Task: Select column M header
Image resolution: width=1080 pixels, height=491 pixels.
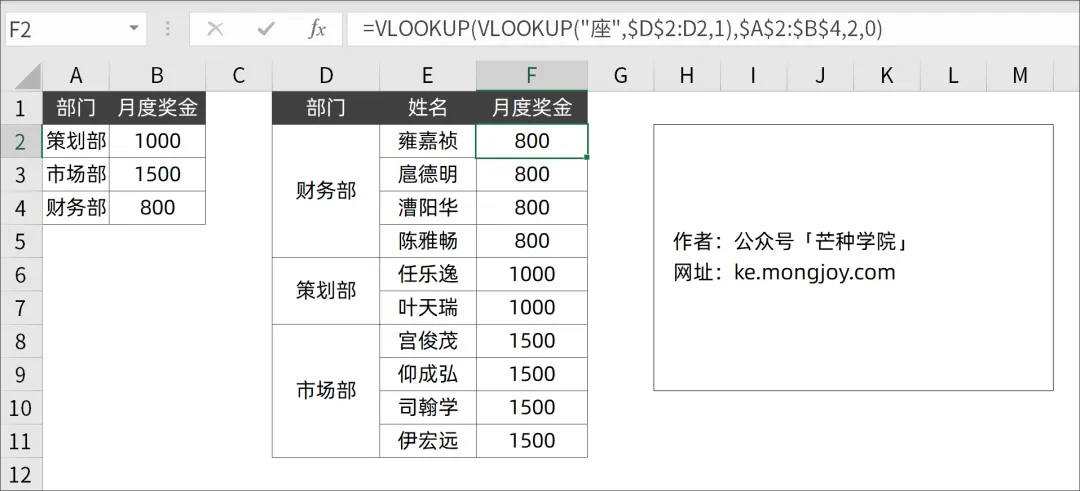Action: [1019, 76]
